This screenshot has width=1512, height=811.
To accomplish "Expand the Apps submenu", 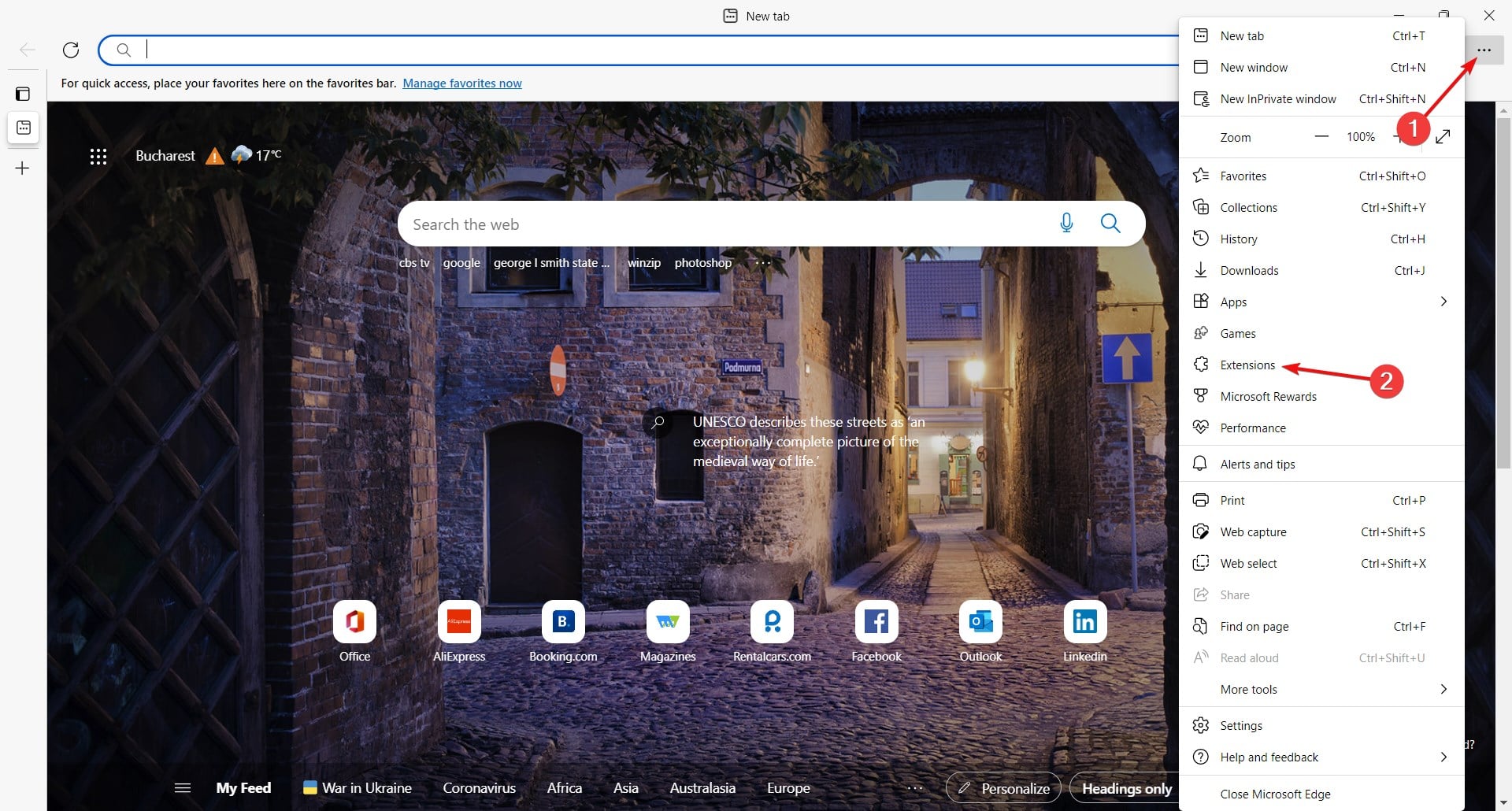I will click(1321, 302).
